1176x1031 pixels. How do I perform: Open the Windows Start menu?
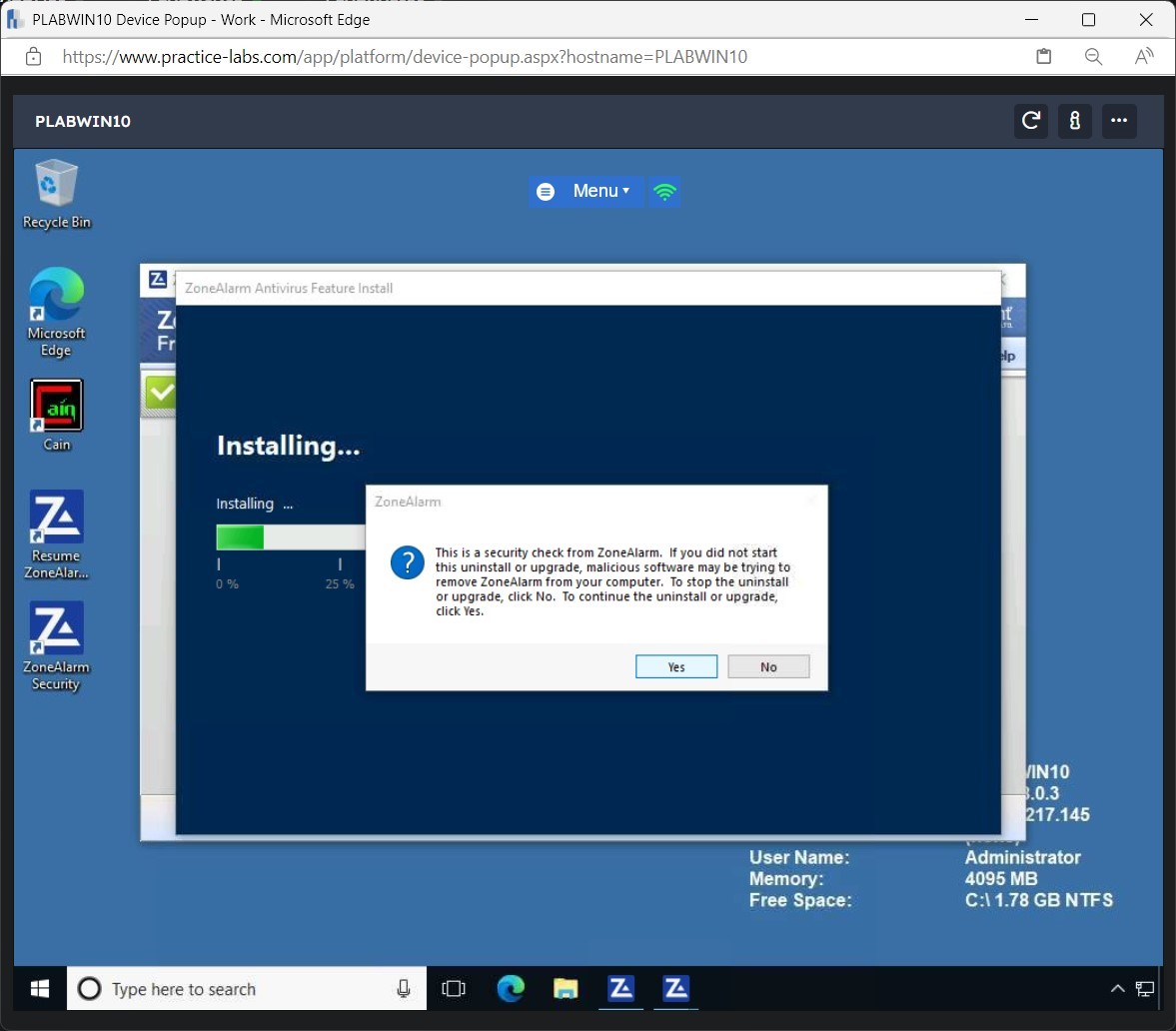click(38, 988)
